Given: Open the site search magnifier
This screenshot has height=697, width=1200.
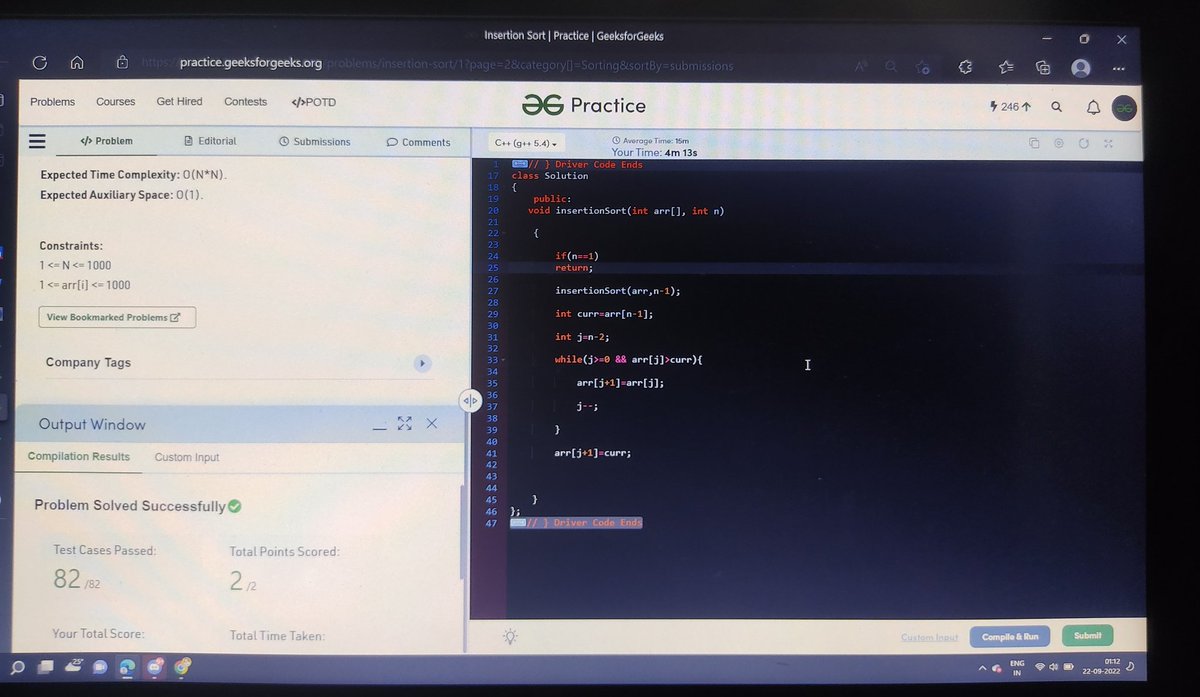Looking at the screenshot, I should point(1056,106).
